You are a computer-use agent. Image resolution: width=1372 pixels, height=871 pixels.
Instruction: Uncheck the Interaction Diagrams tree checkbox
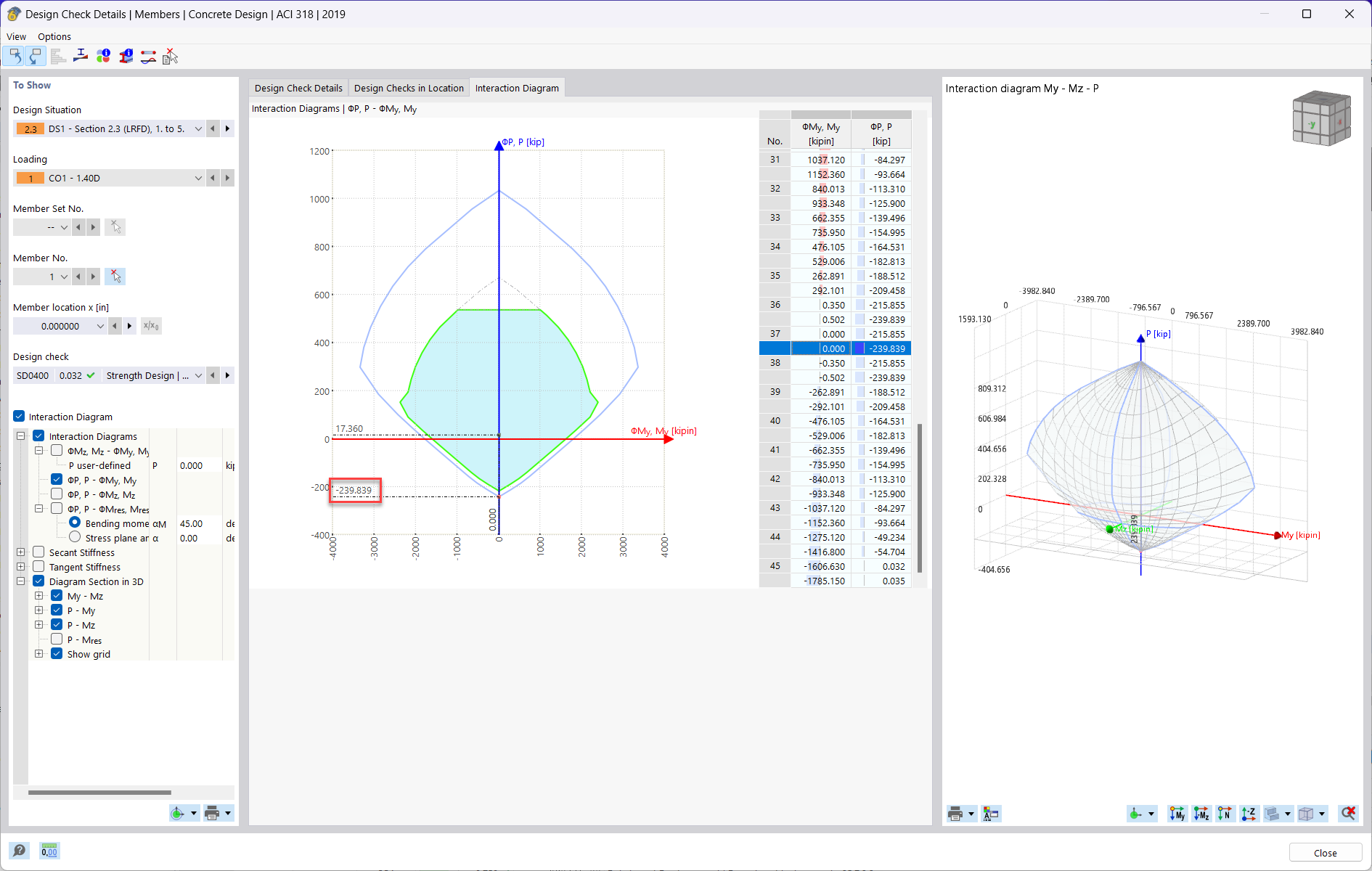tap(39, 436)
